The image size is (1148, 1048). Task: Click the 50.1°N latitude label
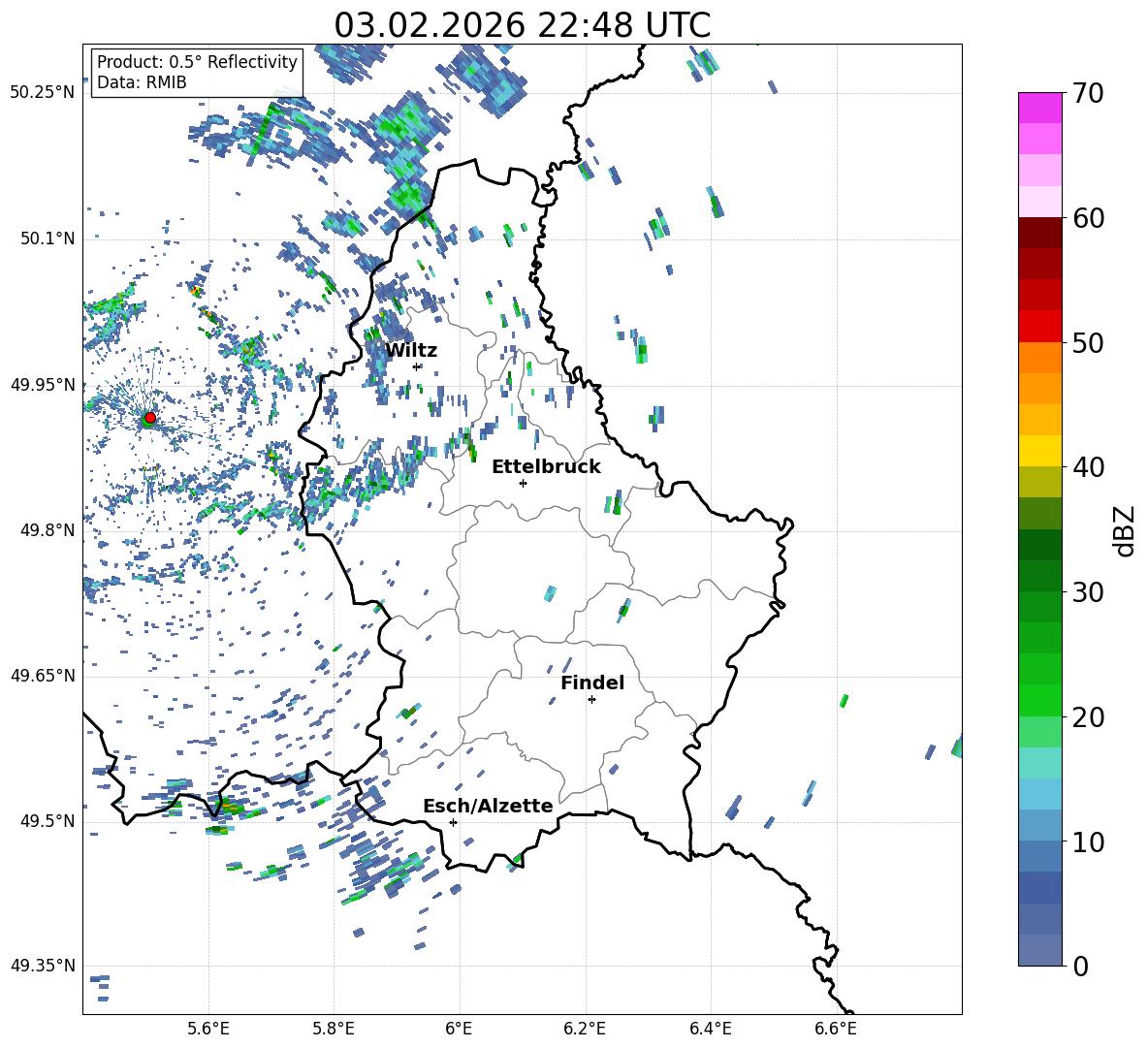coord(48,238)
